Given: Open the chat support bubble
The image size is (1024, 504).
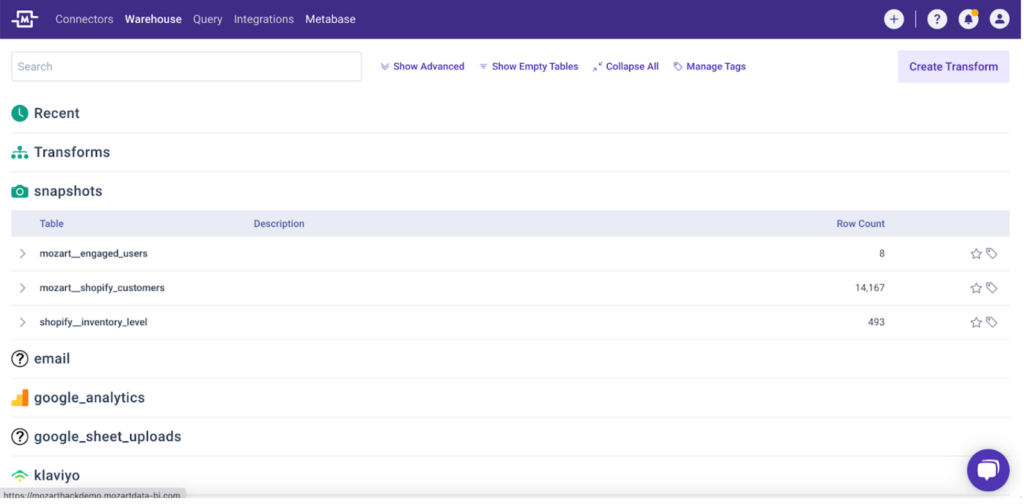Looking at the screenshot, I should 988,470.
